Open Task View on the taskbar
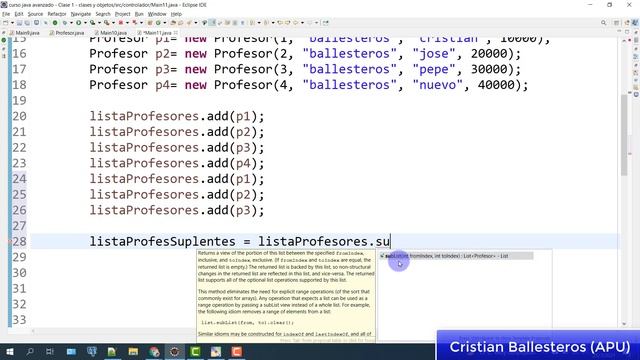This screenshot has width=640, height=360. pyautogui.click(x=50, y=351)
